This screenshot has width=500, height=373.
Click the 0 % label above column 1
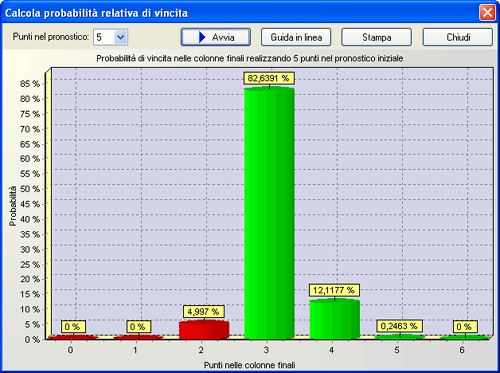click(x=138, y=327)
